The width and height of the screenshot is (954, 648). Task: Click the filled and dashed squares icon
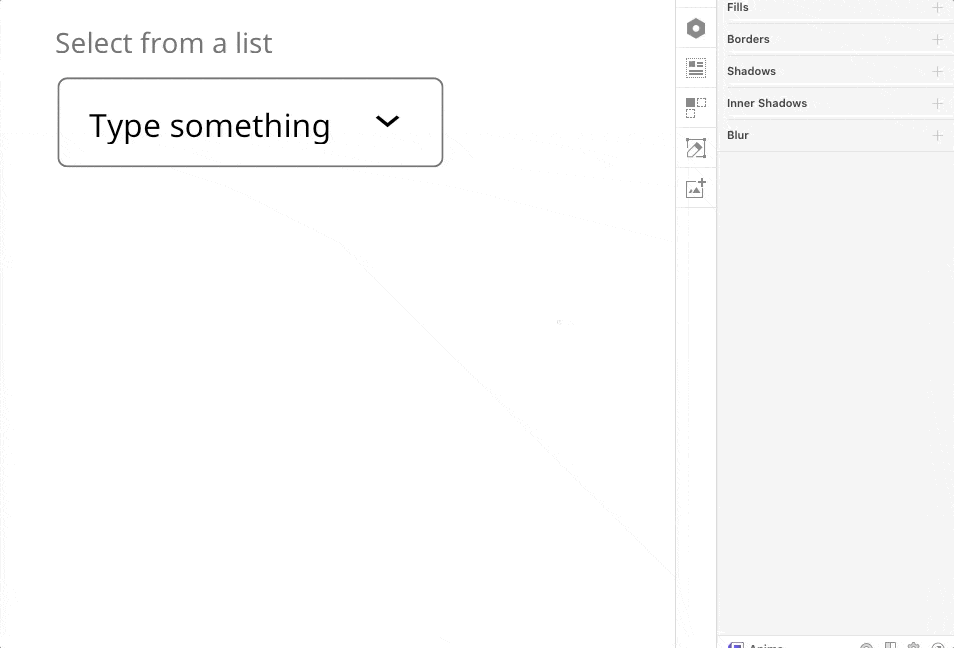[696, 108]
